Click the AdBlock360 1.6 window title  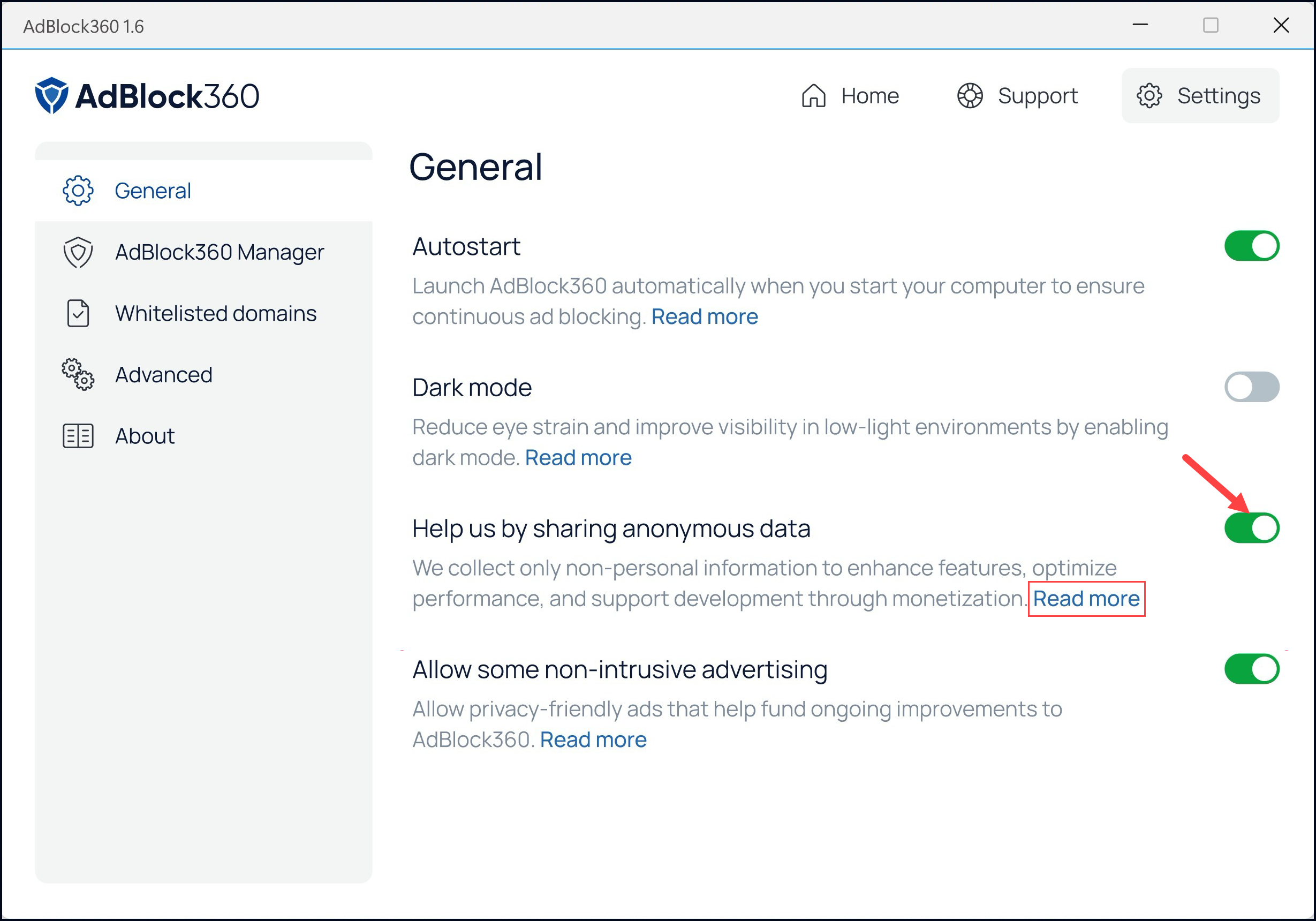[84, 26]
